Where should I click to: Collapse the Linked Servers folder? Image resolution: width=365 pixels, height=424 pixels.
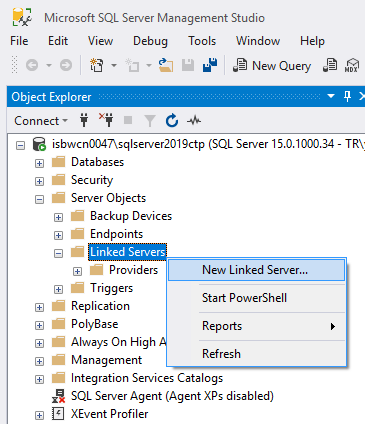tap(58, 253)
